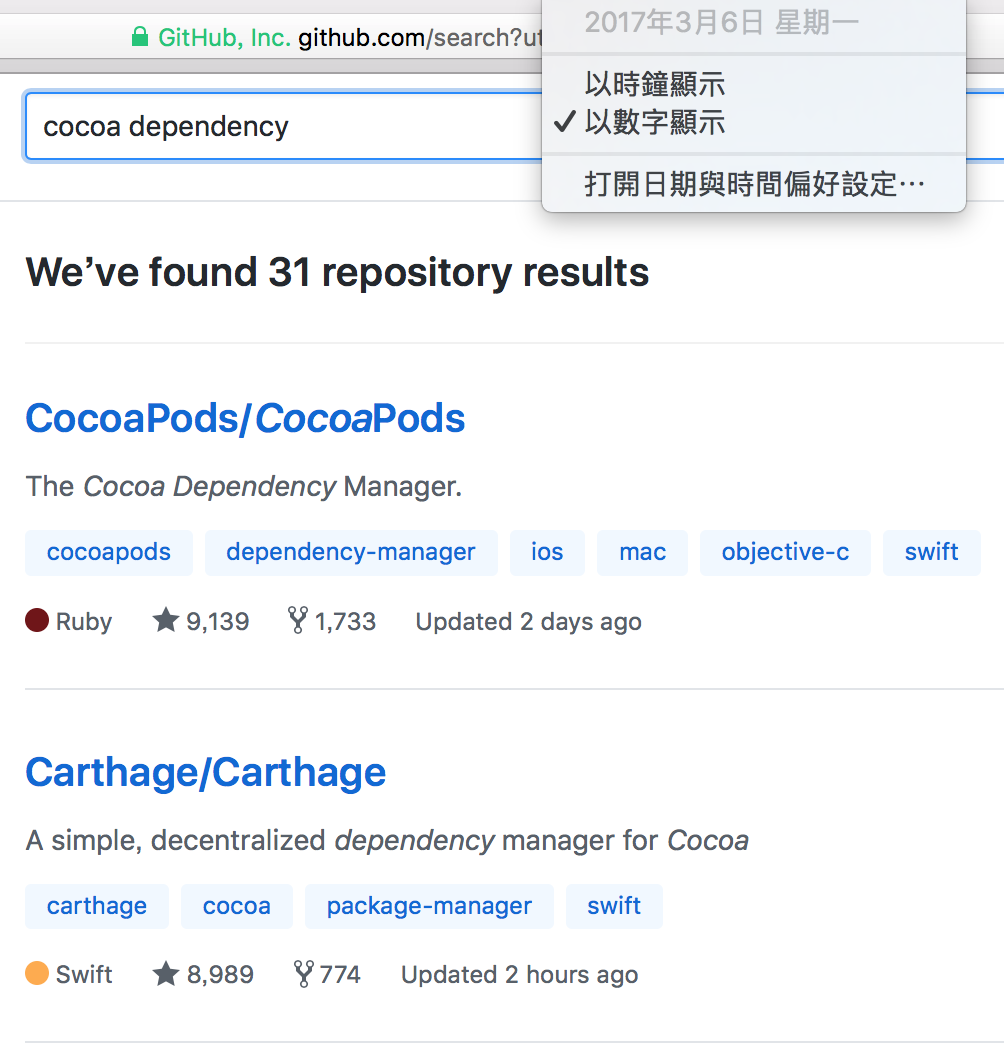The width and height of the screenshot is (1004, 1044).
Task: Click the star icon beside 9,139
Action: [166, 620]
